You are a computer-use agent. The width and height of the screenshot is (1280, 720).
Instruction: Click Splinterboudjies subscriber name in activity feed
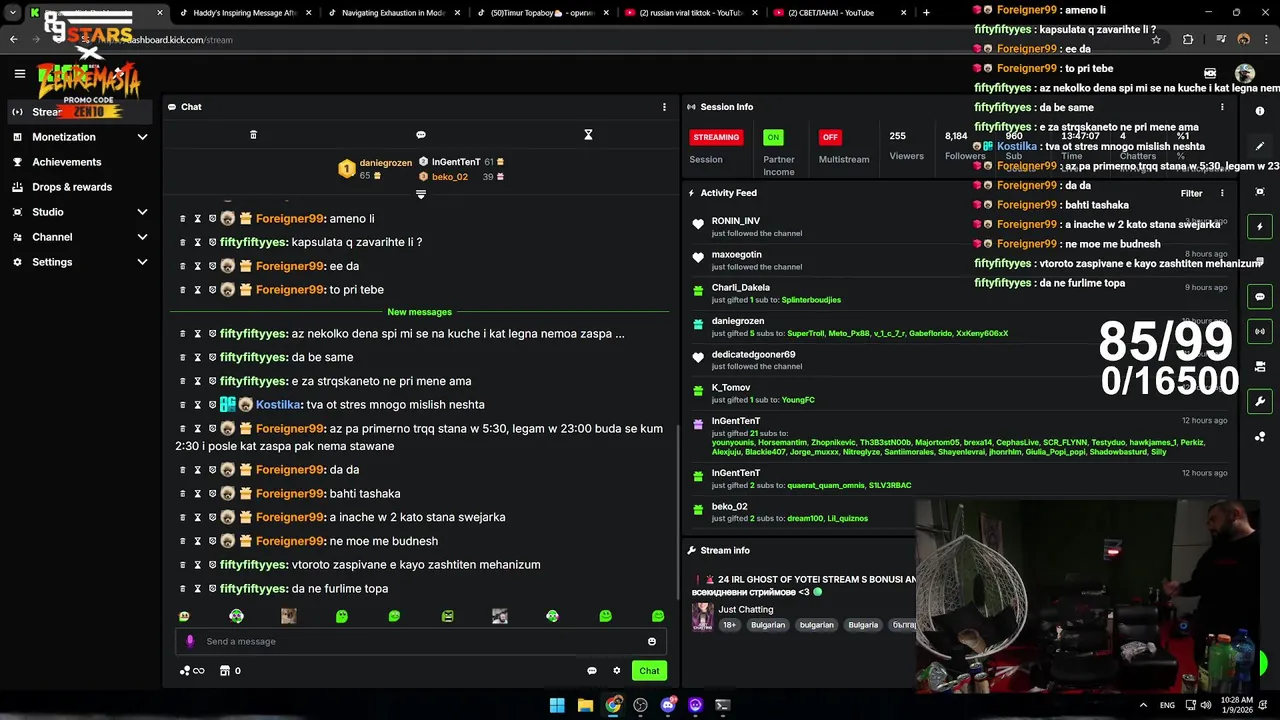pos(811,300)
